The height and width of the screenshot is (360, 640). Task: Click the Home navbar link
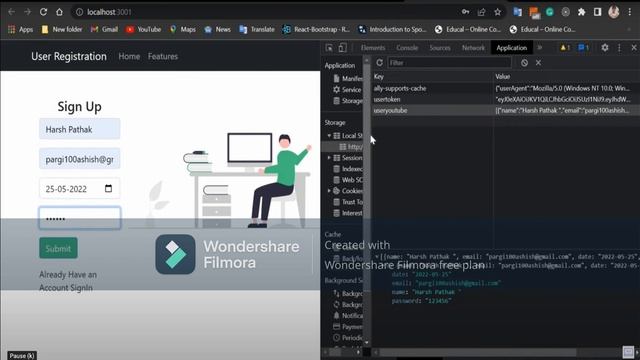129,56
